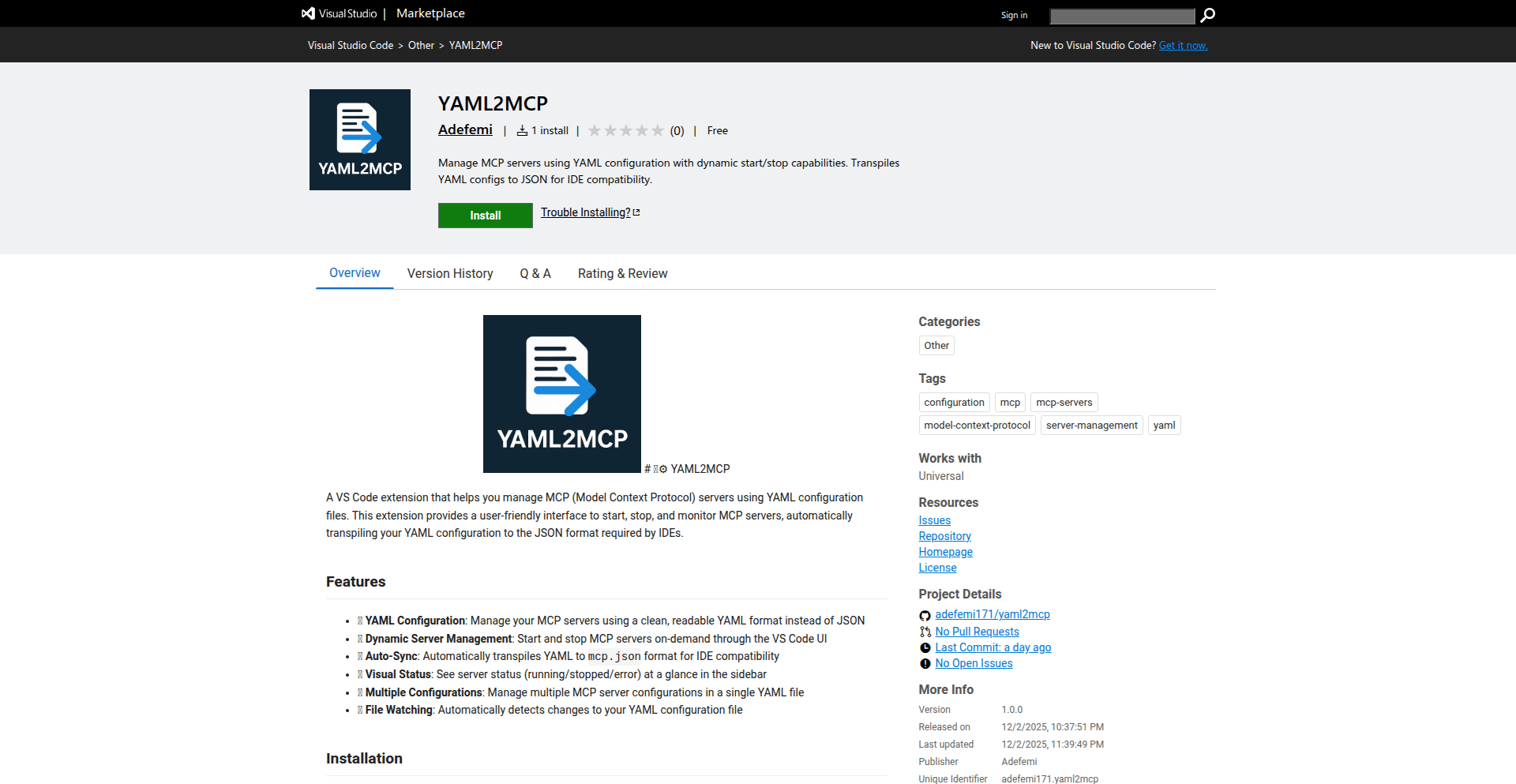The width and height of the screenshot is (1516, 784).
Task: Open the Q & A tab
Action: (535, 273)
